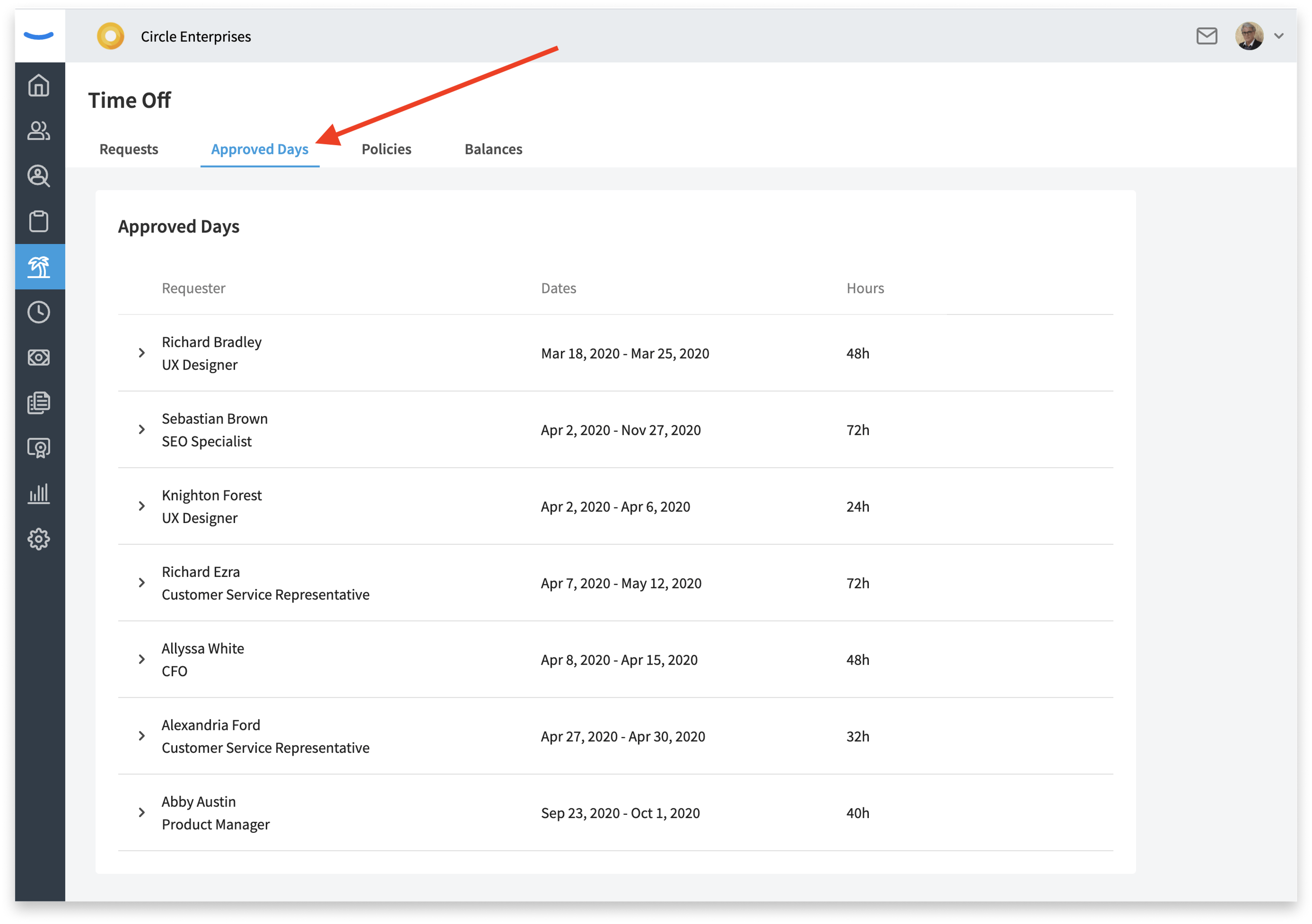
Task: Expand Alexandria Ford's row
Action: pyautogui.click(x=142, y=736)
